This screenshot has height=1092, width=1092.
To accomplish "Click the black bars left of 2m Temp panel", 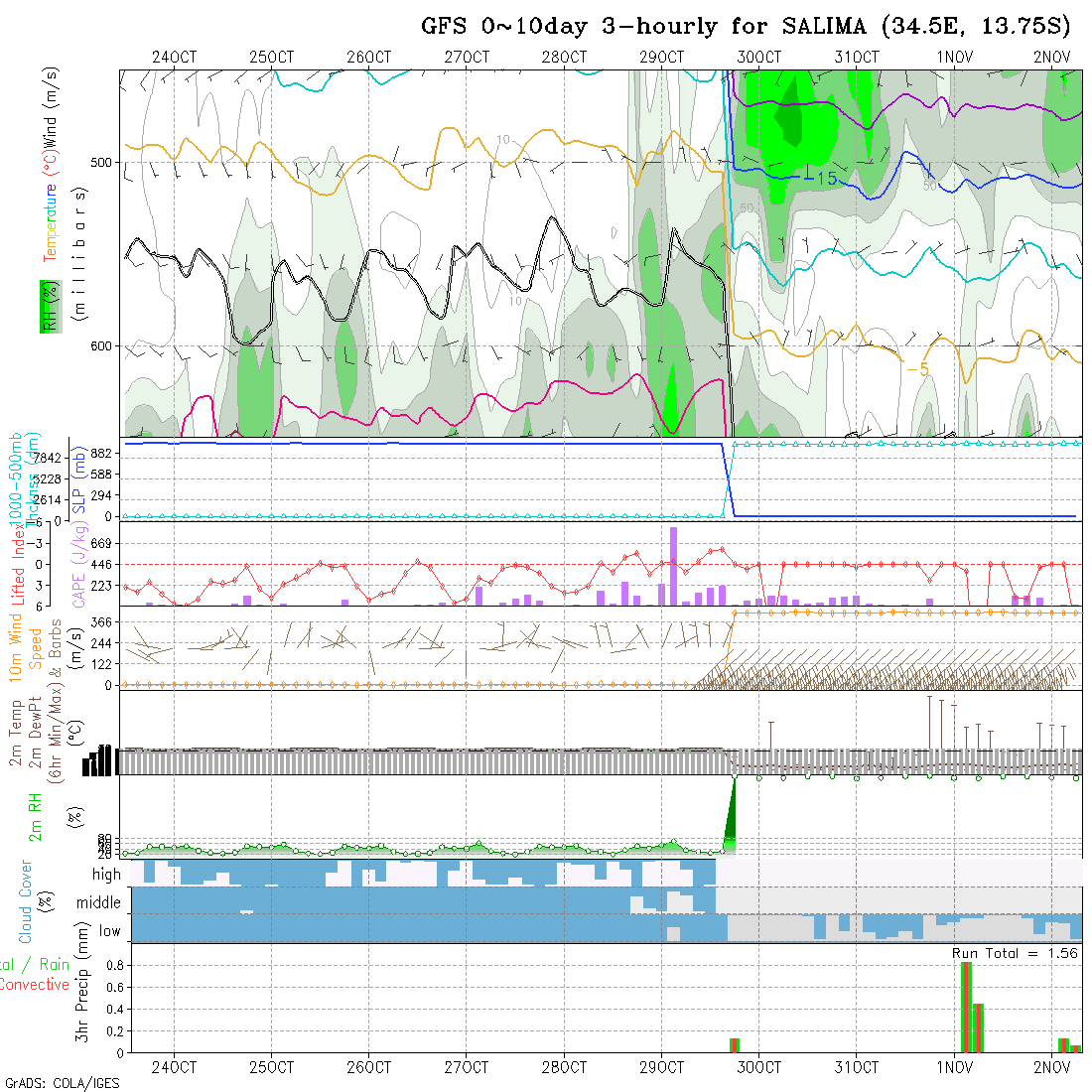I will pos(100,761).
